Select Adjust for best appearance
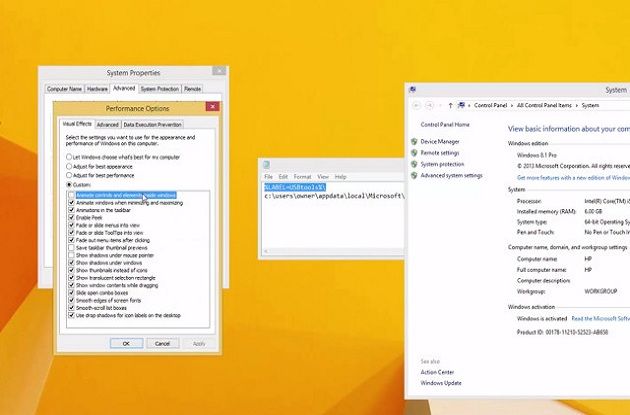 coord(69,166)
